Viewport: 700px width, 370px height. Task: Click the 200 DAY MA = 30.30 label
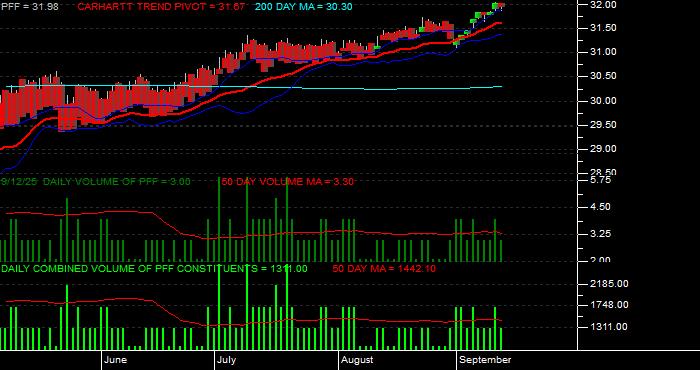pyautogui.click(x=304, y=7)
